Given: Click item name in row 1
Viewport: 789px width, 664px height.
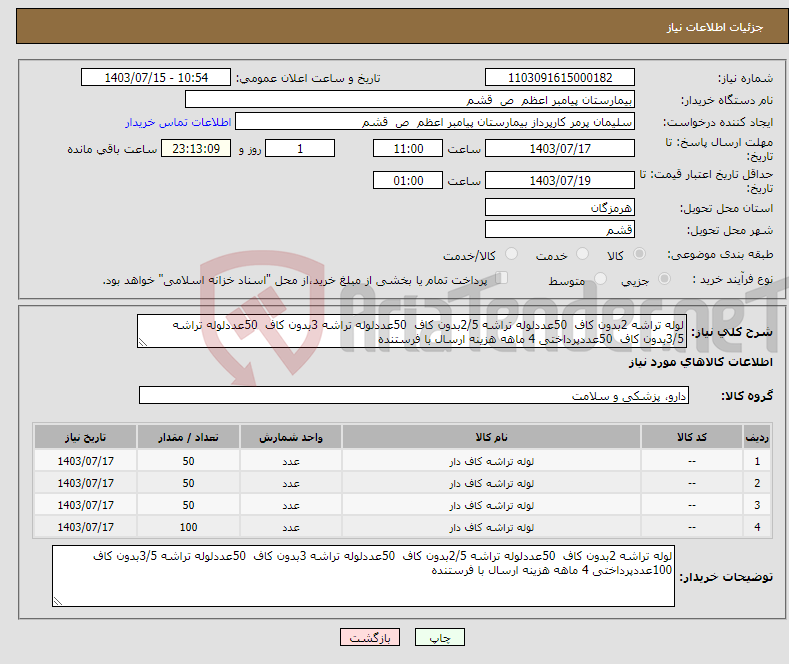Looking at the screenshot, I should point(491,461).
